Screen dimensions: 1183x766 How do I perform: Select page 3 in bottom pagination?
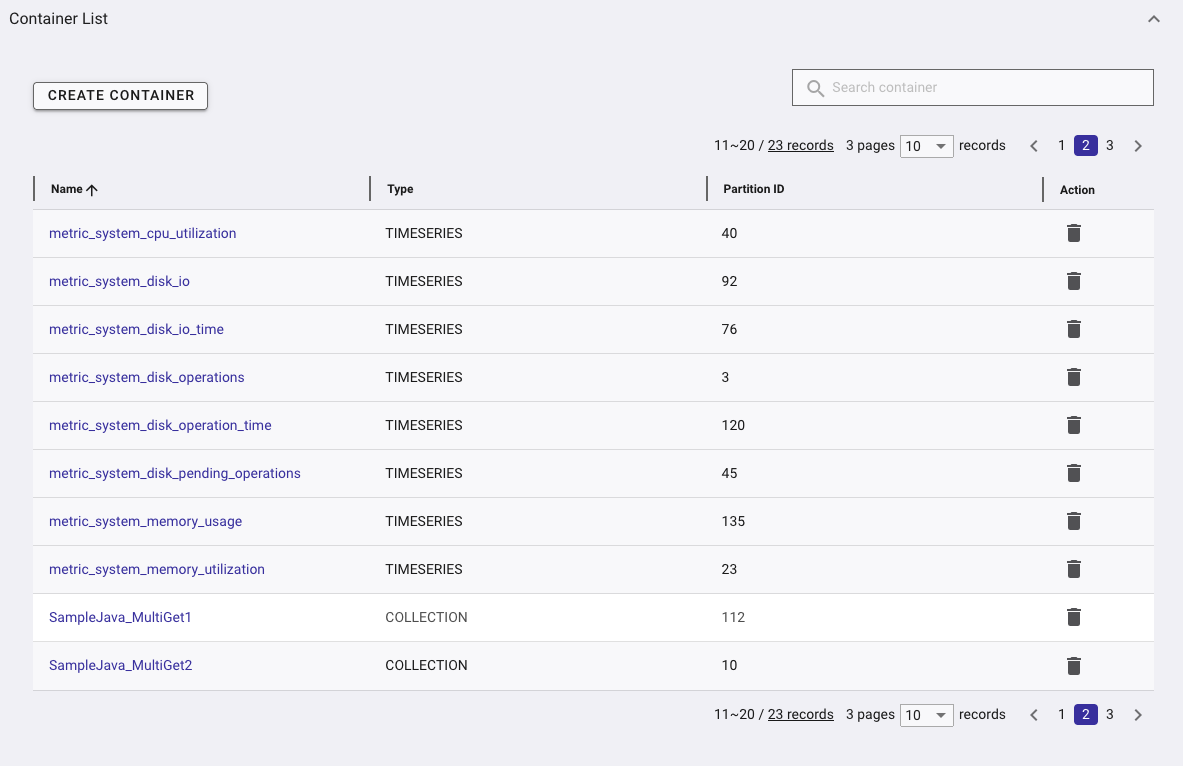(1110, 715)
